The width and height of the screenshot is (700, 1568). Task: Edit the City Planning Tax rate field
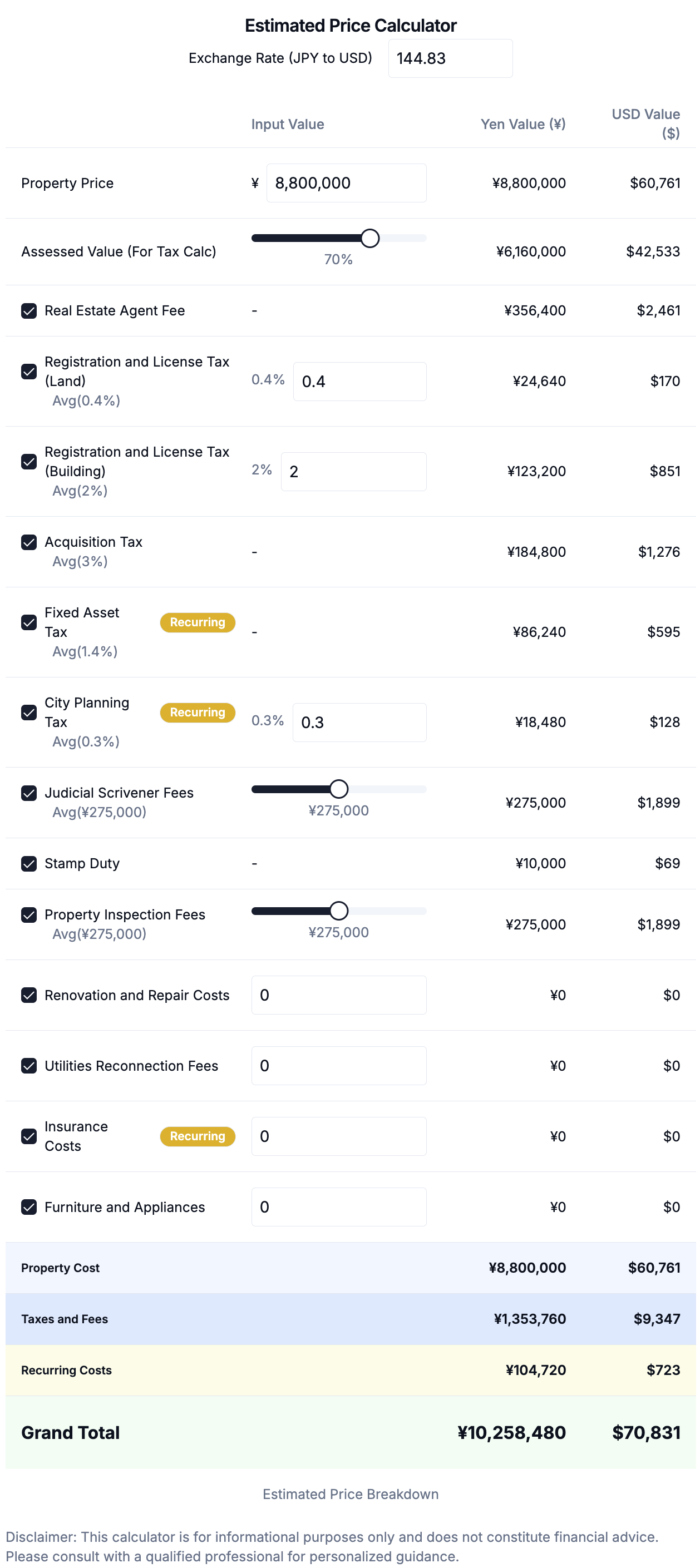point(359,722)
